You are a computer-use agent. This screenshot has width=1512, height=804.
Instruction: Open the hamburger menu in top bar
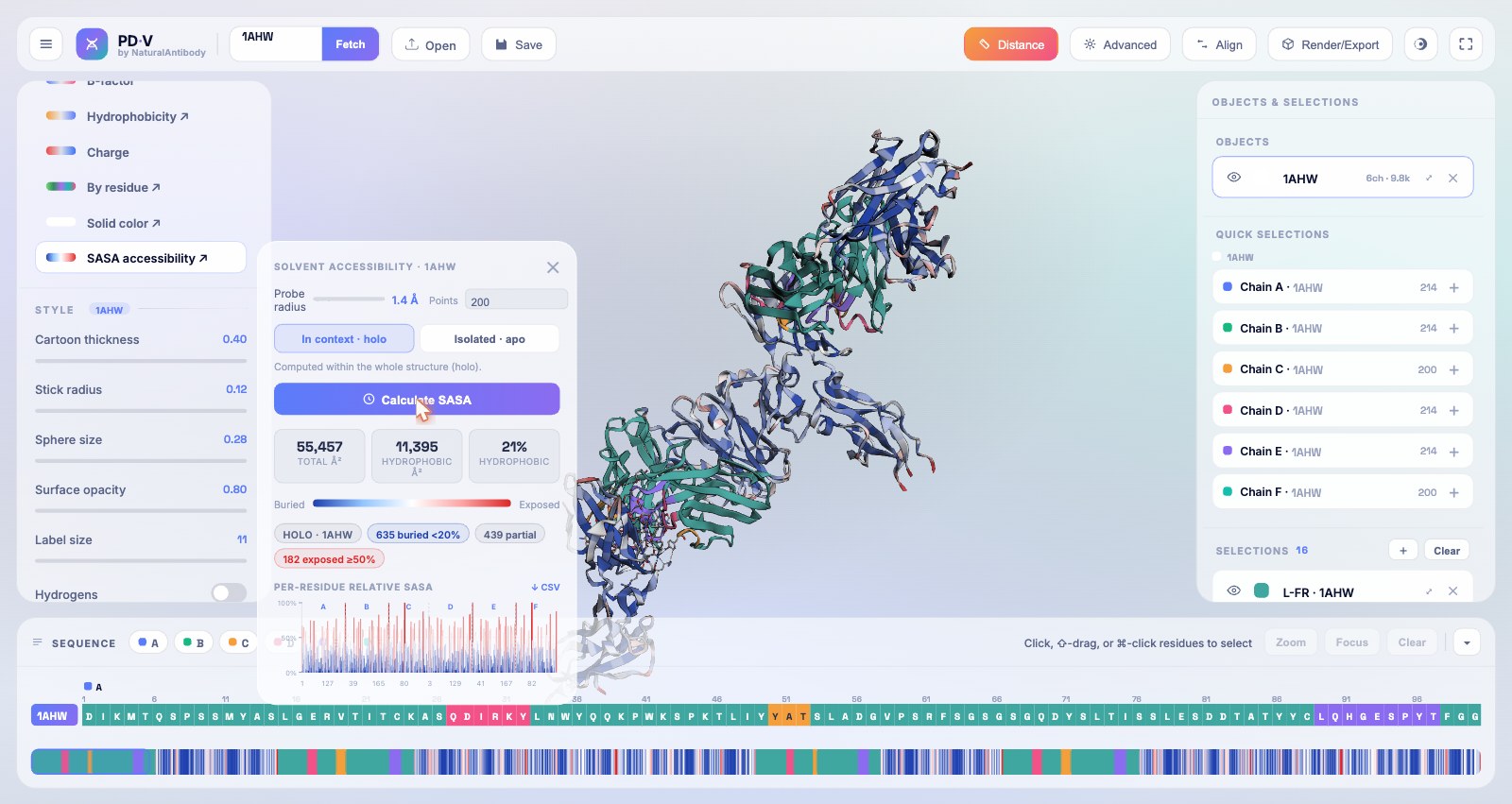point(45,44)
